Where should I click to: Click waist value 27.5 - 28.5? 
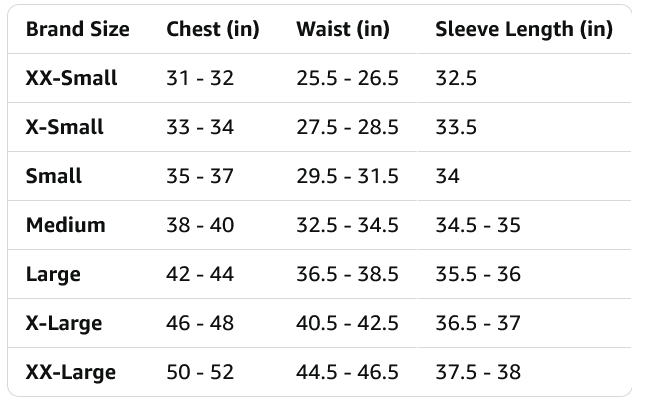click(347, 127)
